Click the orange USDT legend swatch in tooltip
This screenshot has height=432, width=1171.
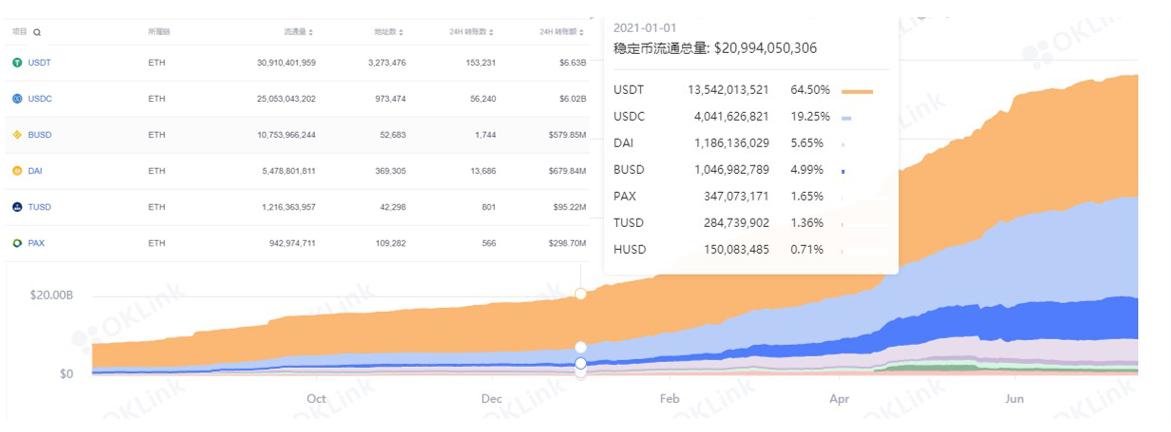point(857,92)
